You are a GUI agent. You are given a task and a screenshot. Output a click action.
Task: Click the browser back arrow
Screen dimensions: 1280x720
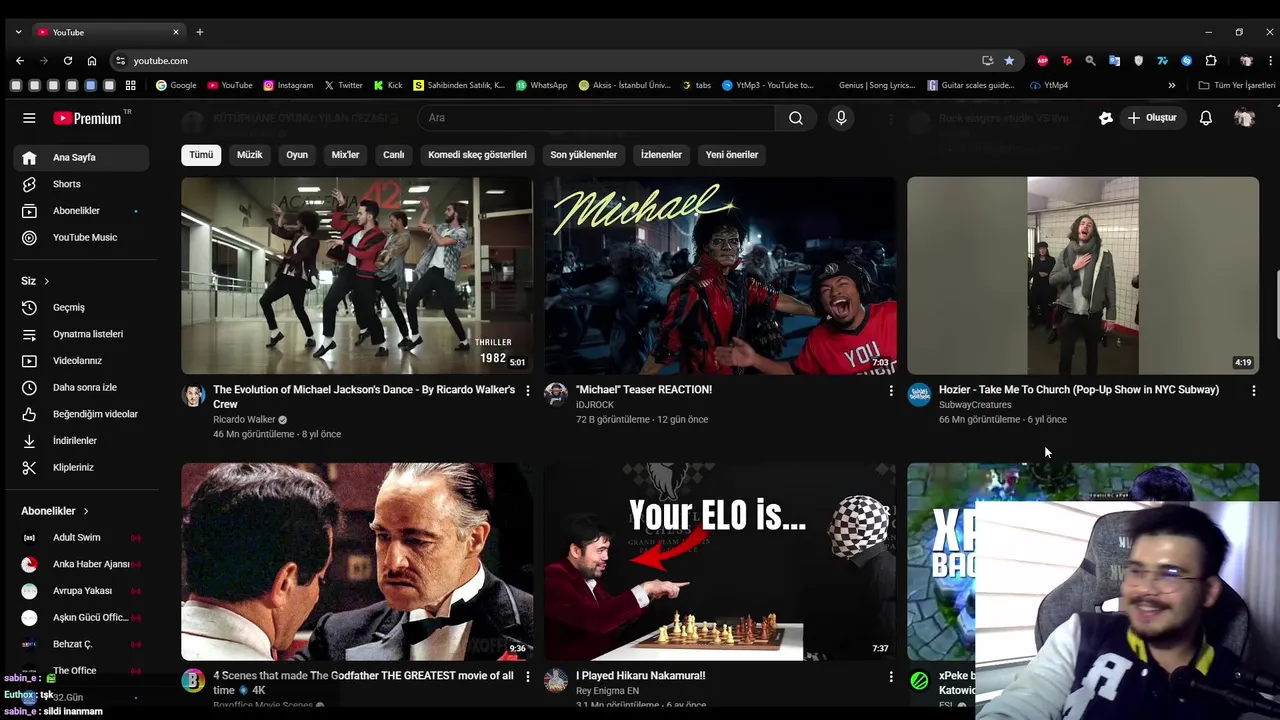point(20,61)
